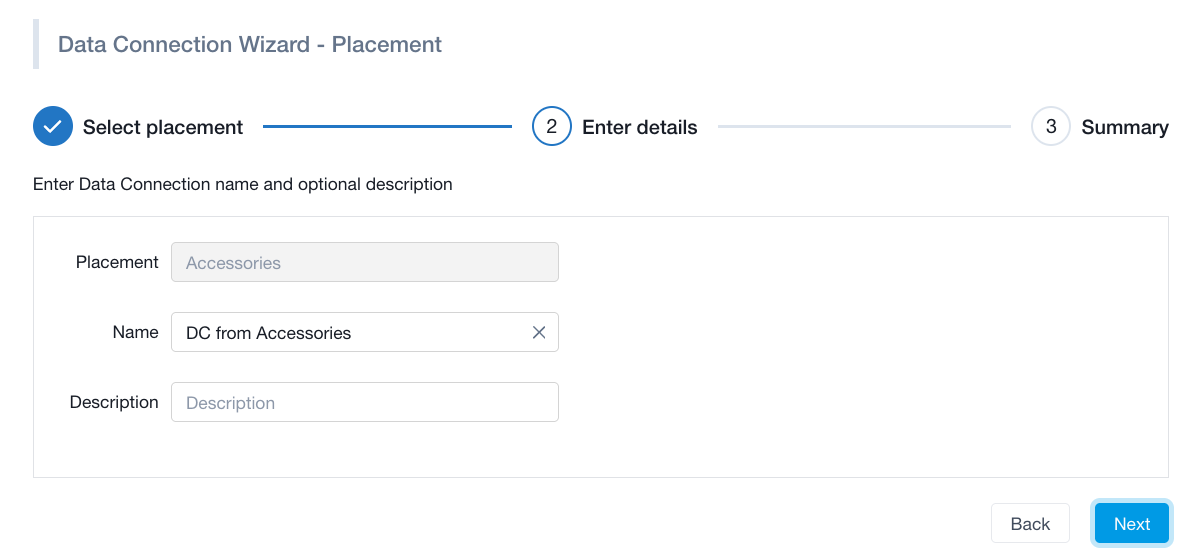Click the disabled Placement field
Viewport: 1190px width, 556px height.
[365, 262]
